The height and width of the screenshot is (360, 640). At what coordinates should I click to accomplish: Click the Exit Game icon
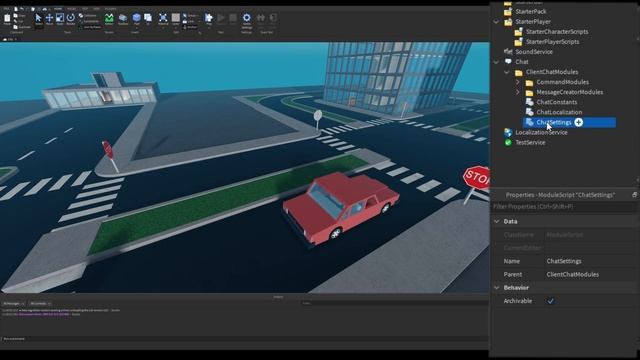[273, 18]
